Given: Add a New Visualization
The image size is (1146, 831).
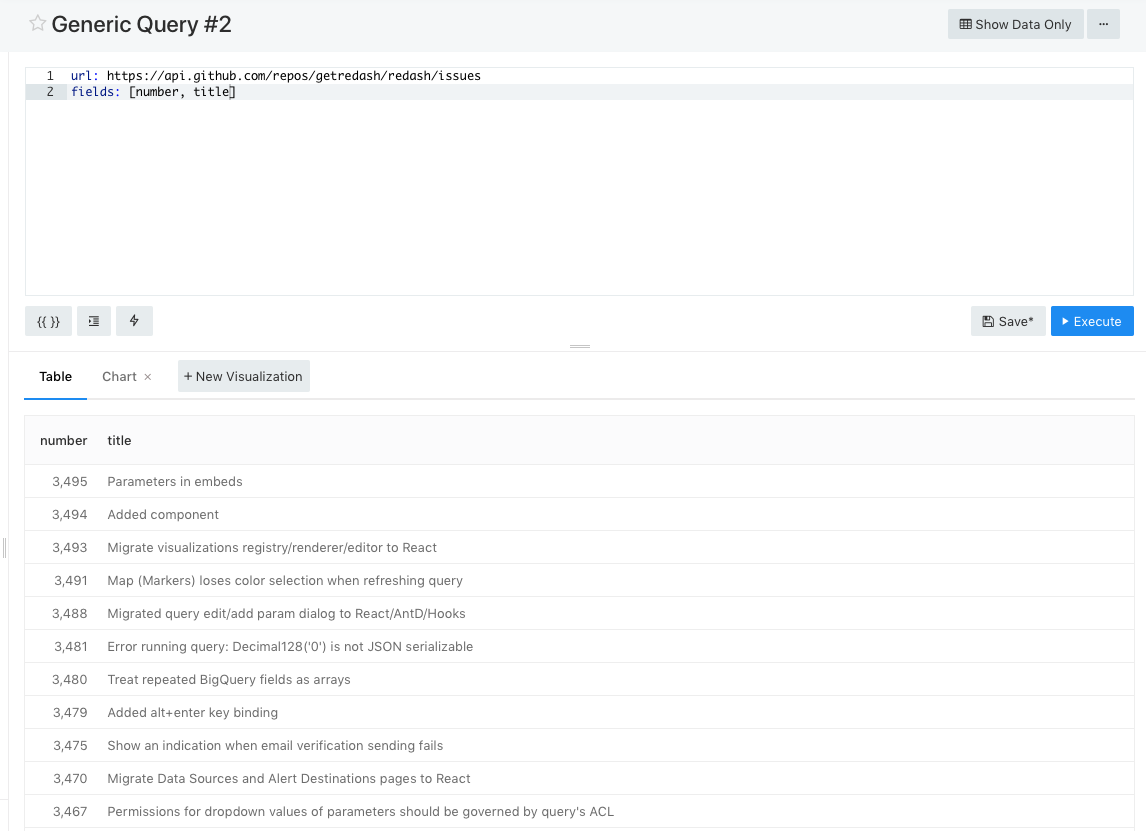Looking at the screenshot, I should pyautogui.click(x=243, y=376).
